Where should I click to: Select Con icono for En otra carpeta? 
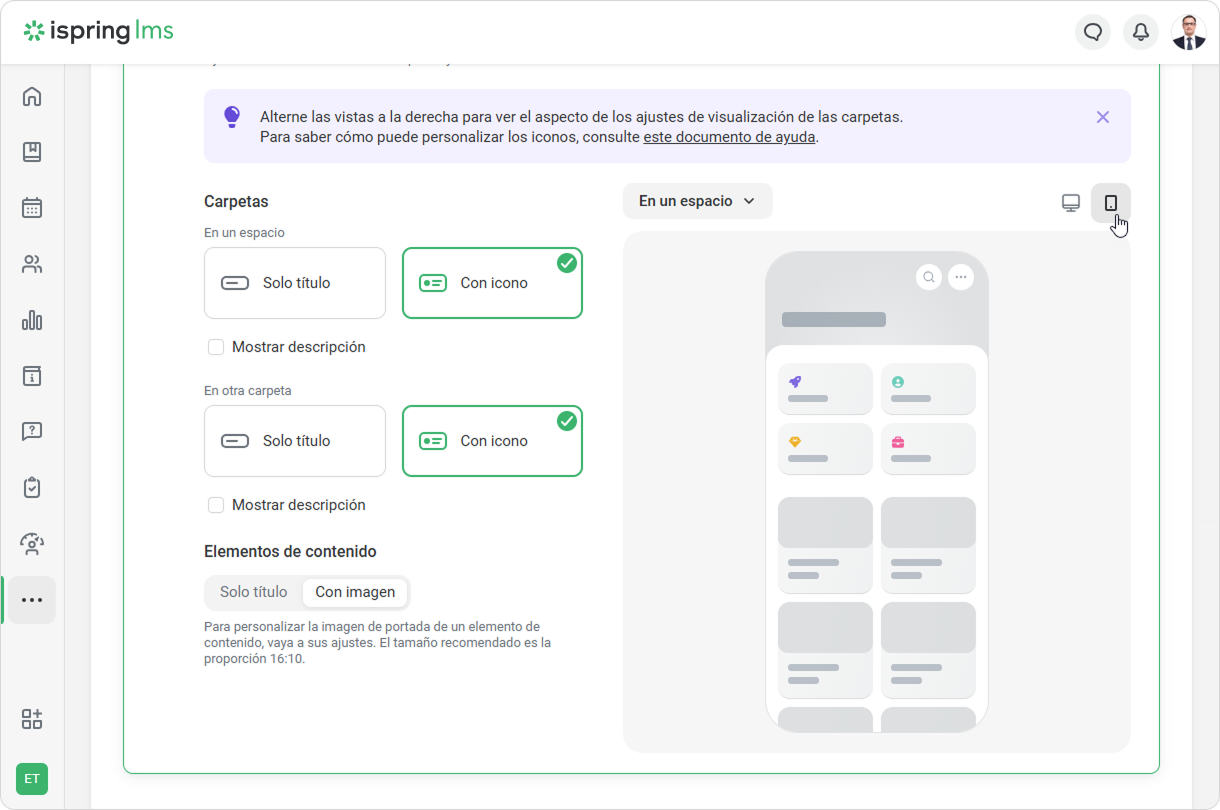(492, 441)
